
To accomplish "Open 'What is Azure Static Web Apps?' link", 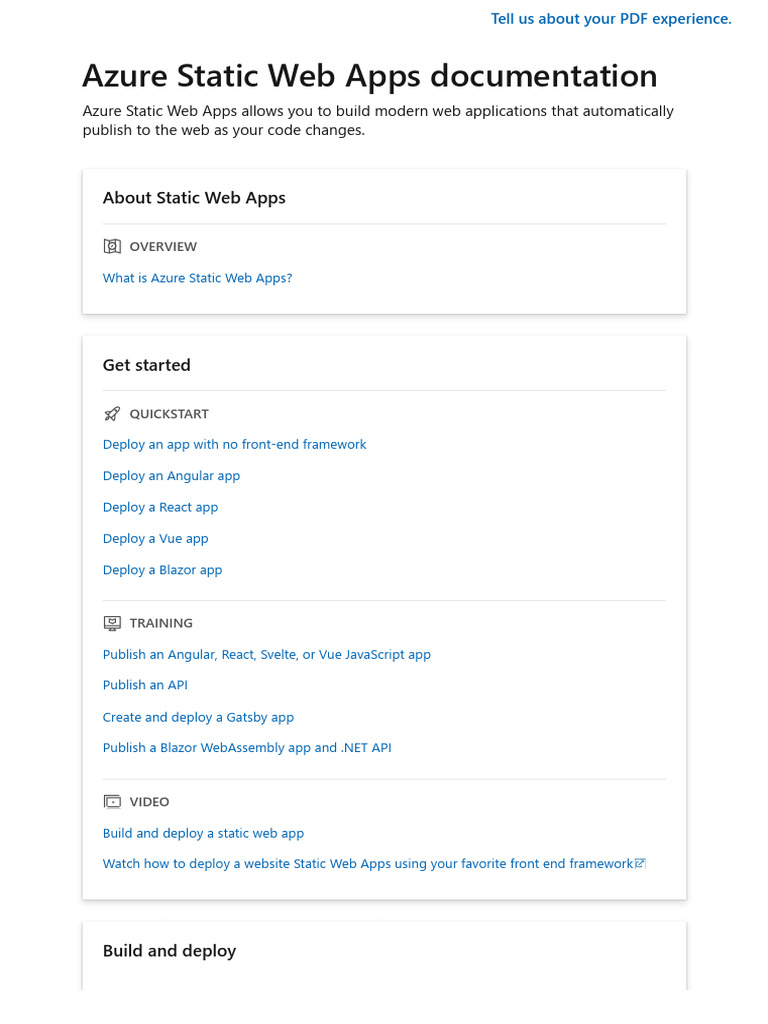I will click(x=197, y=278).
